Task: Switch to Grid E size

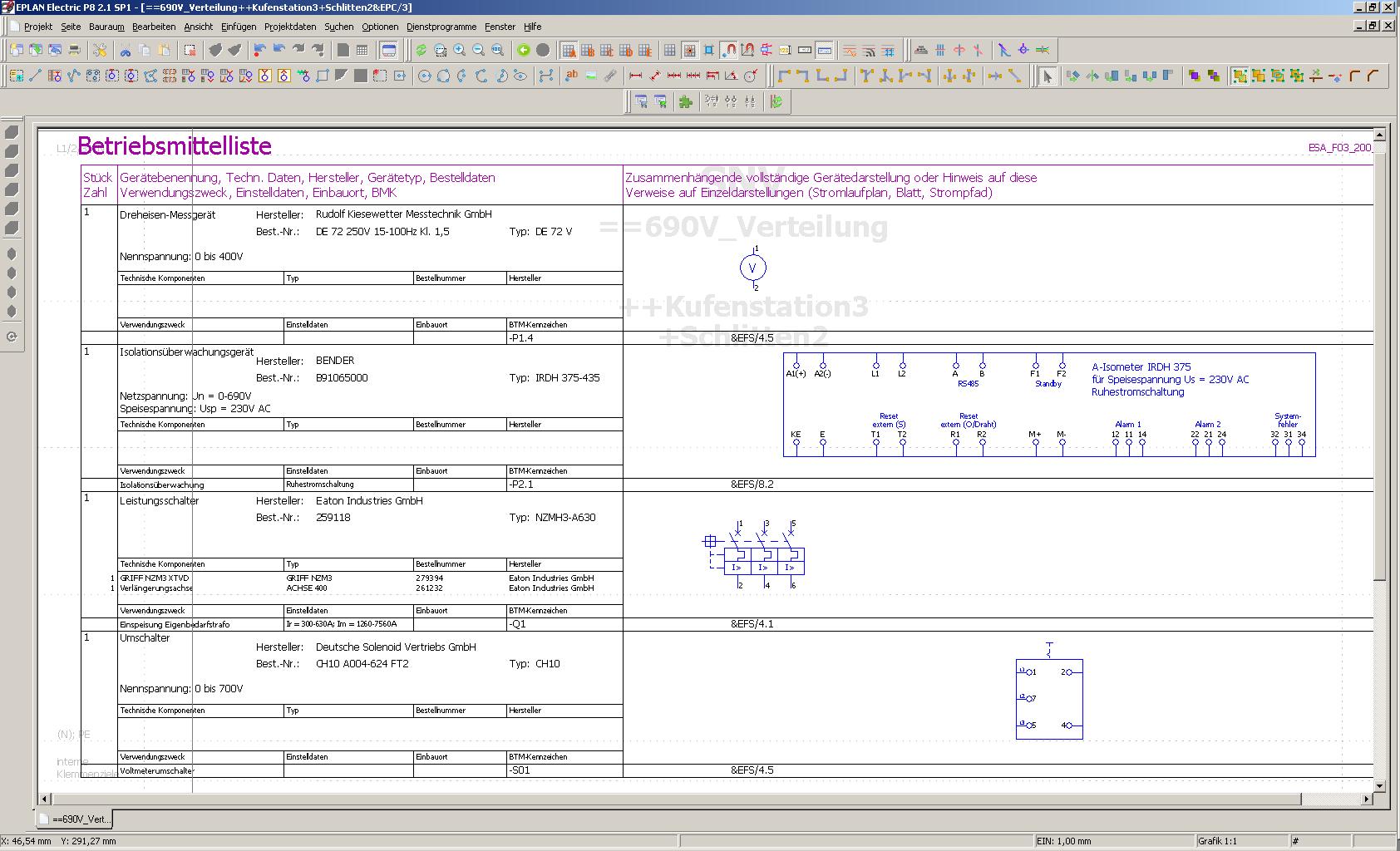Action: [x=645, y=50]
